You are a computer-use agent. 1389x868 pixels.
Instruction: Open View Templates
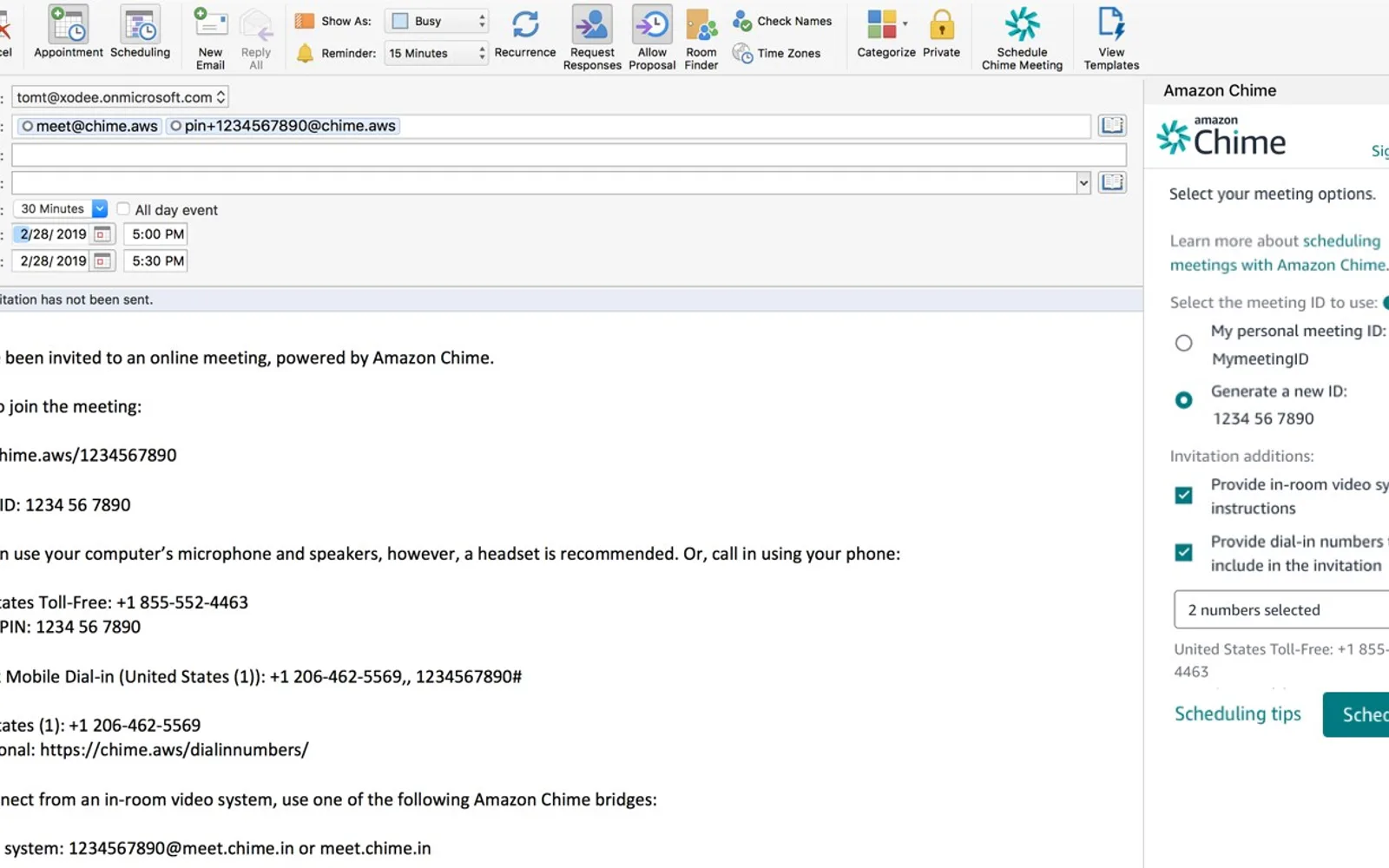tap(1111, 37)
